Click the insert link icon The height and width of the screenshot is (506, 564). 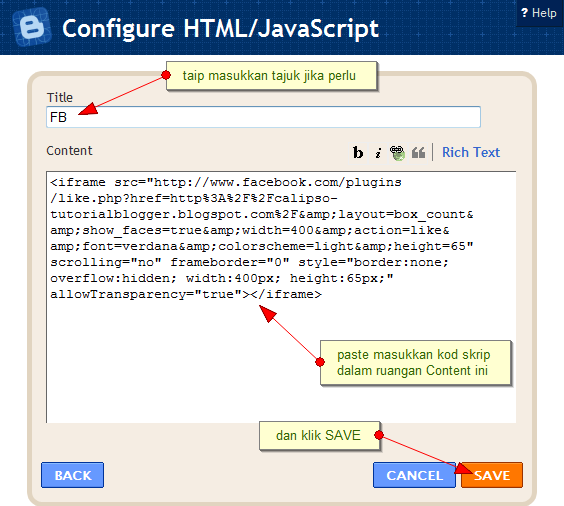click(x=397, y=152)
